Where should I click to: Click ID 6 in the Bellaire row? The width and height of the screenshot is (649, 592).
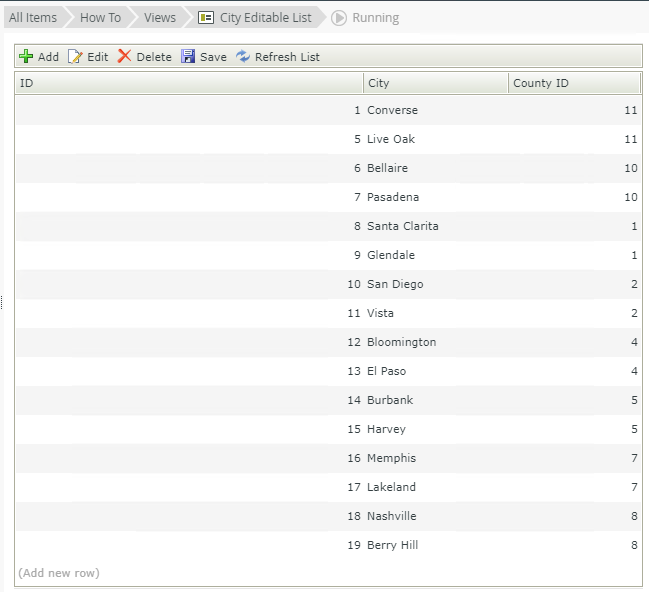click(x=357, y=168)
